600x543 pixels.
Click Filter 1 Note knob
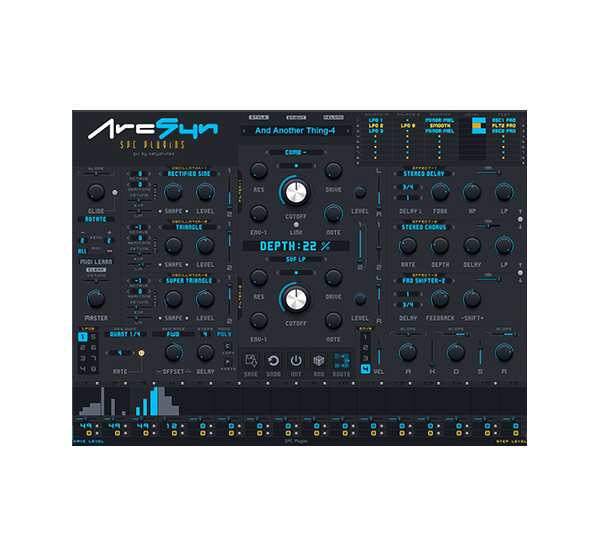click(x=333, y=213)
